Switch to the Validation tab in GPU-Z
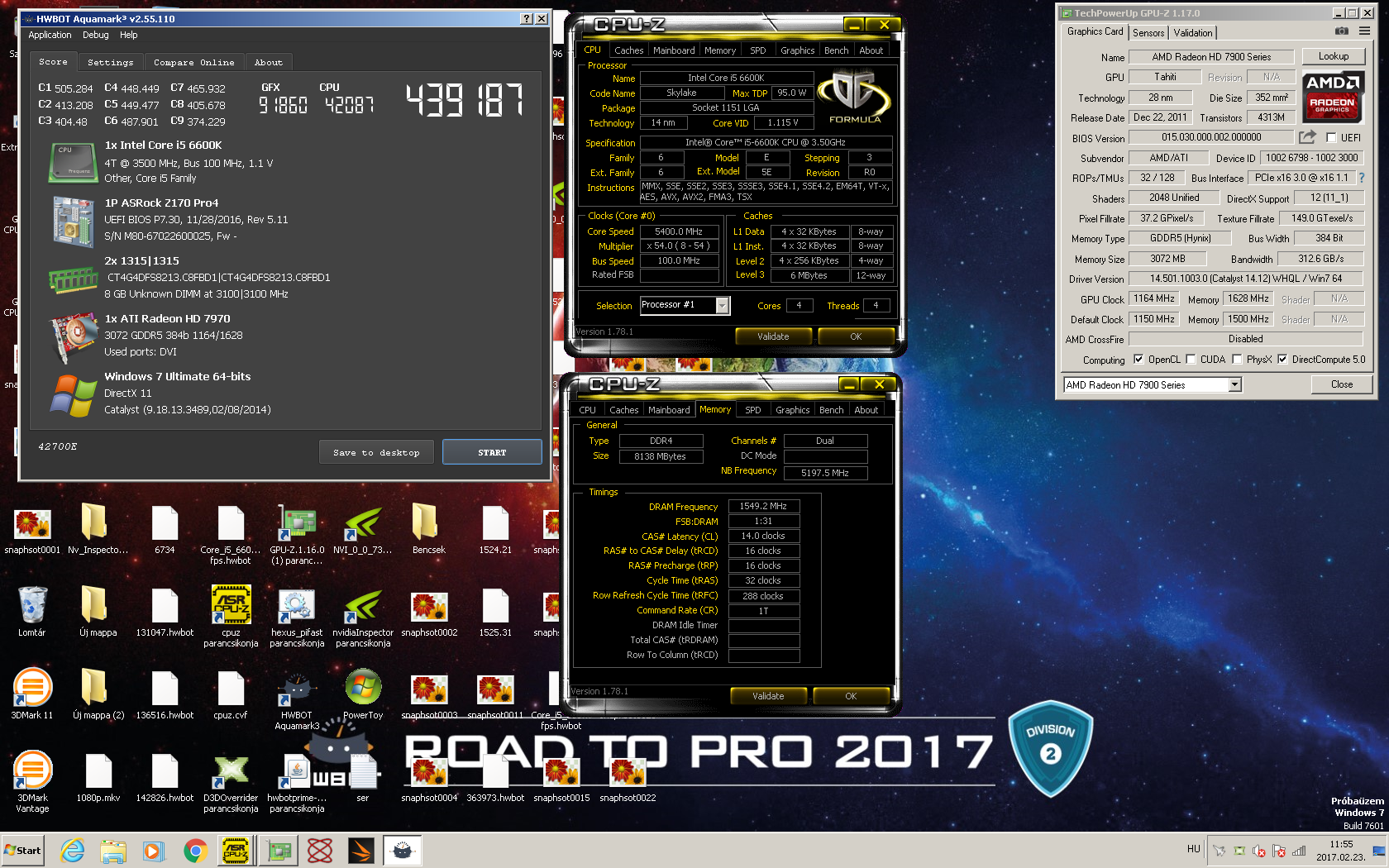Image resolution: width=1389 pixels, height=868 pixels. click(x=1193, y=33)
